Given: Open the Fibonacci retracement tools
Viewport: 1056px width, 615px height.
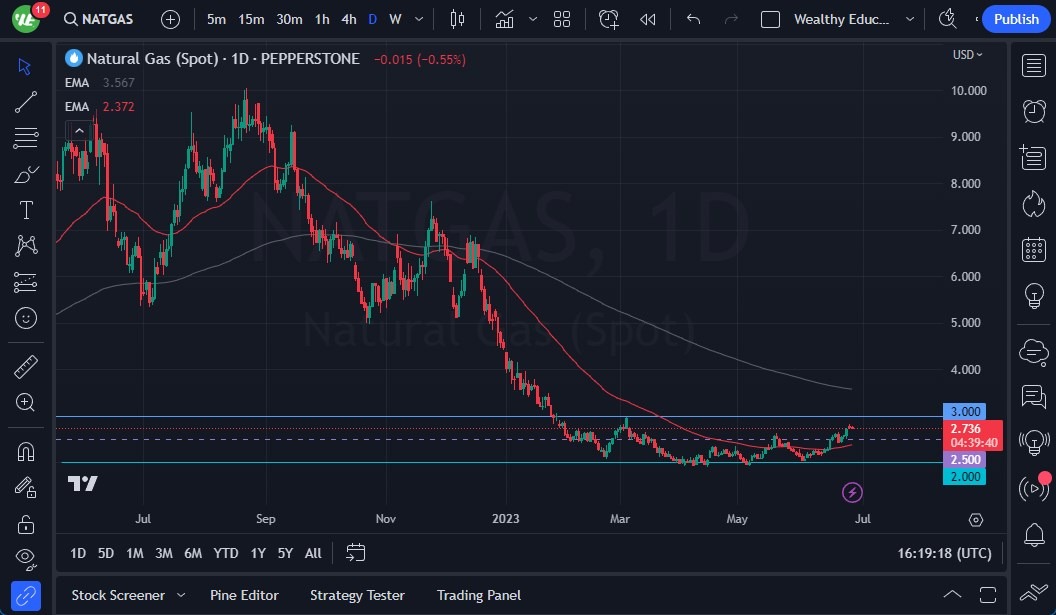Looking at the screenshot, I should pyautogui.click(x=26, y=138).
